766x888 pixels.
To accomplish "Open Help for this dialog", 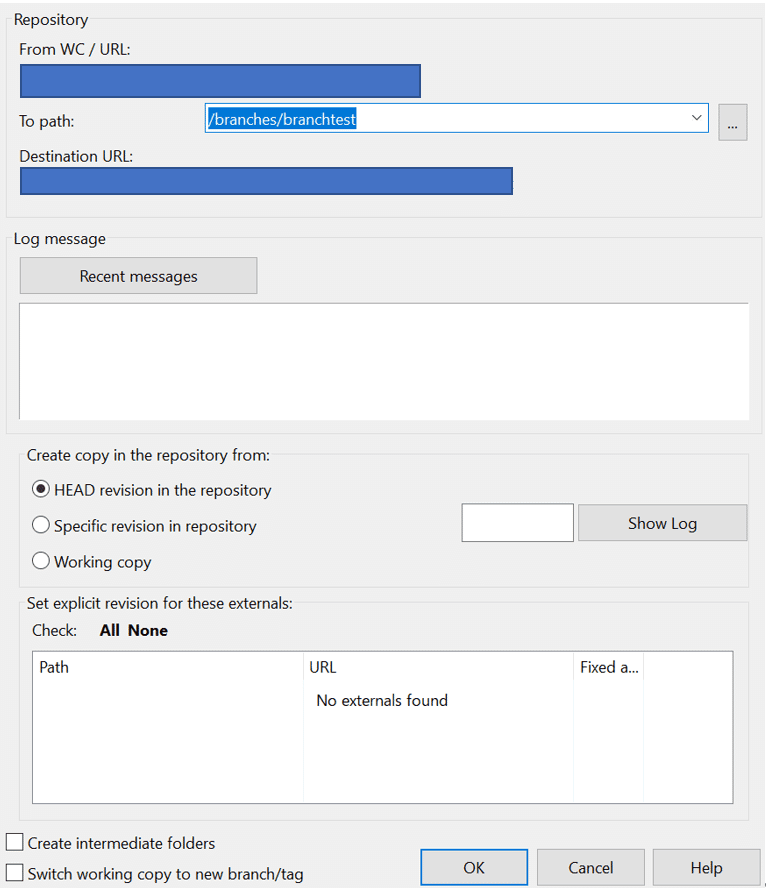I will pos(706,867).
